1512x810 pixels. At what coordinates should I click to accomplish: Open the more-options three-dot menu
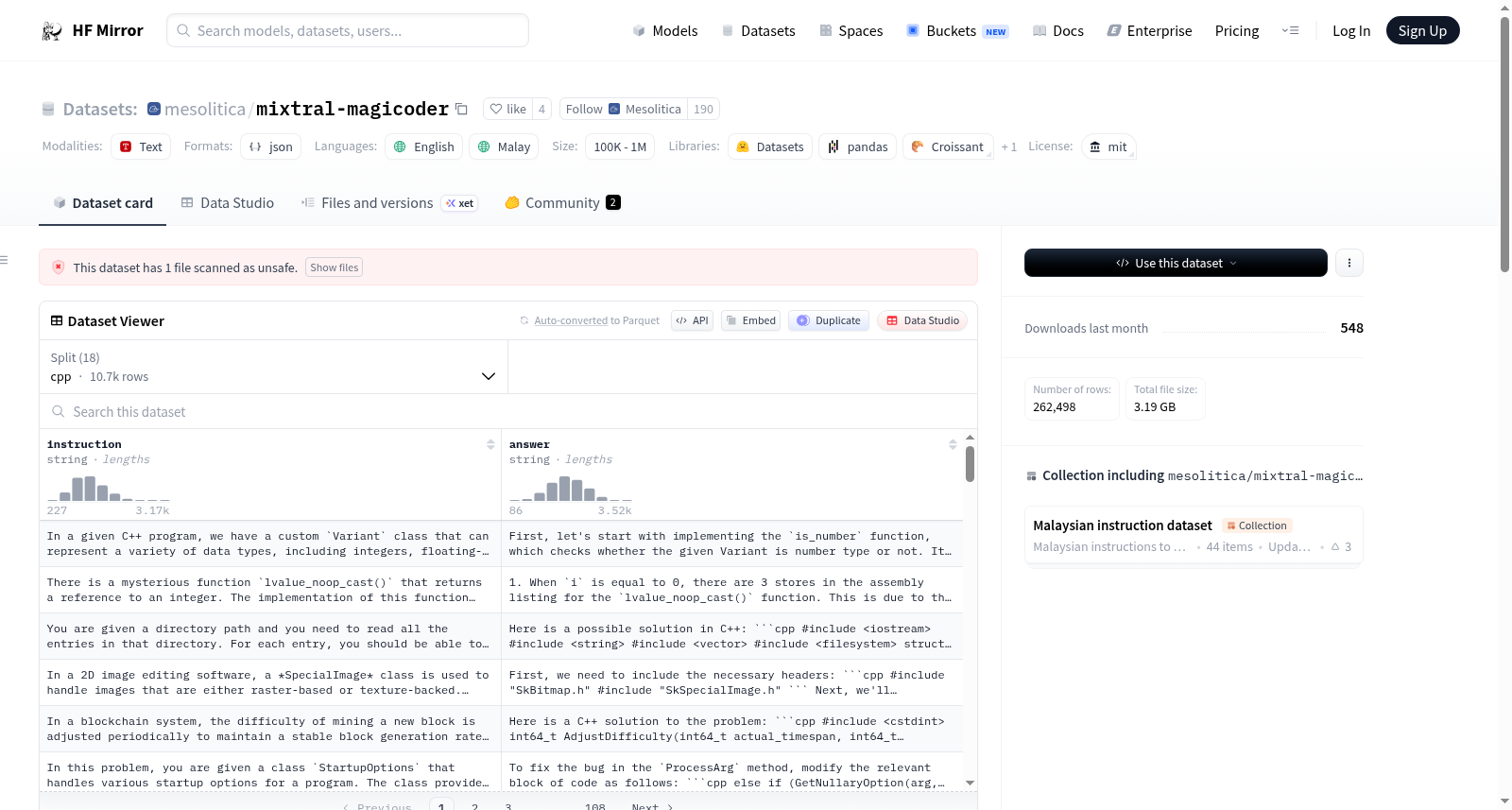1349,263
